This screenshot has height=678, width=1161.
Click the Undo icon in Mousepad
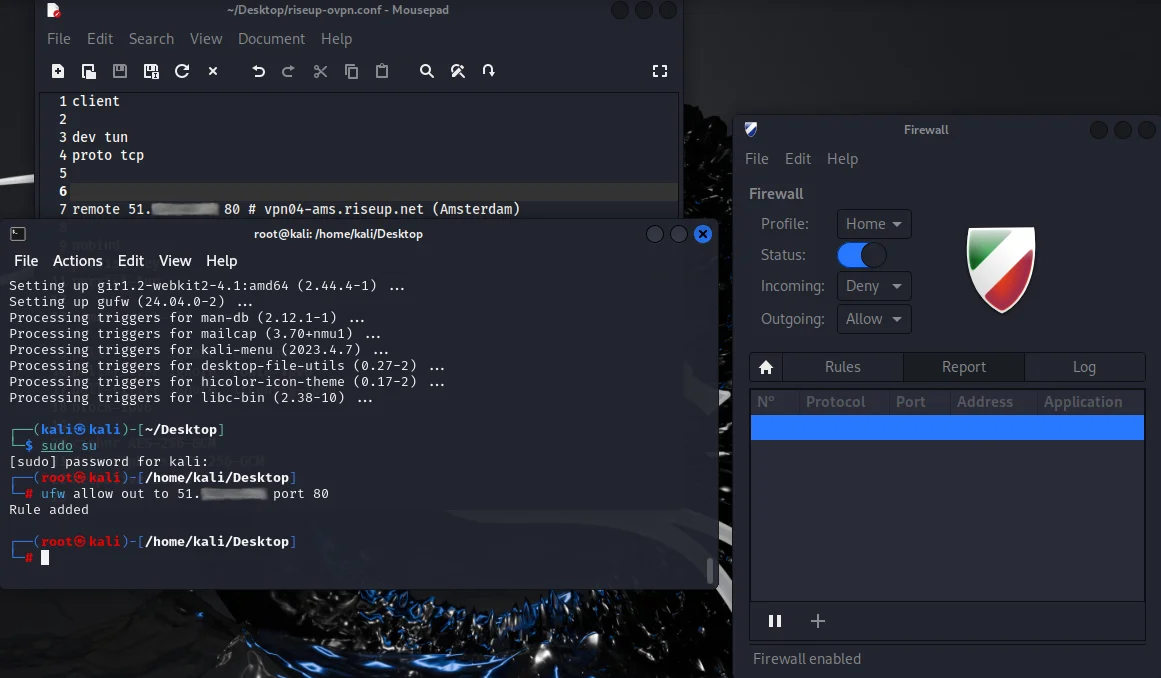coord(258,71)
